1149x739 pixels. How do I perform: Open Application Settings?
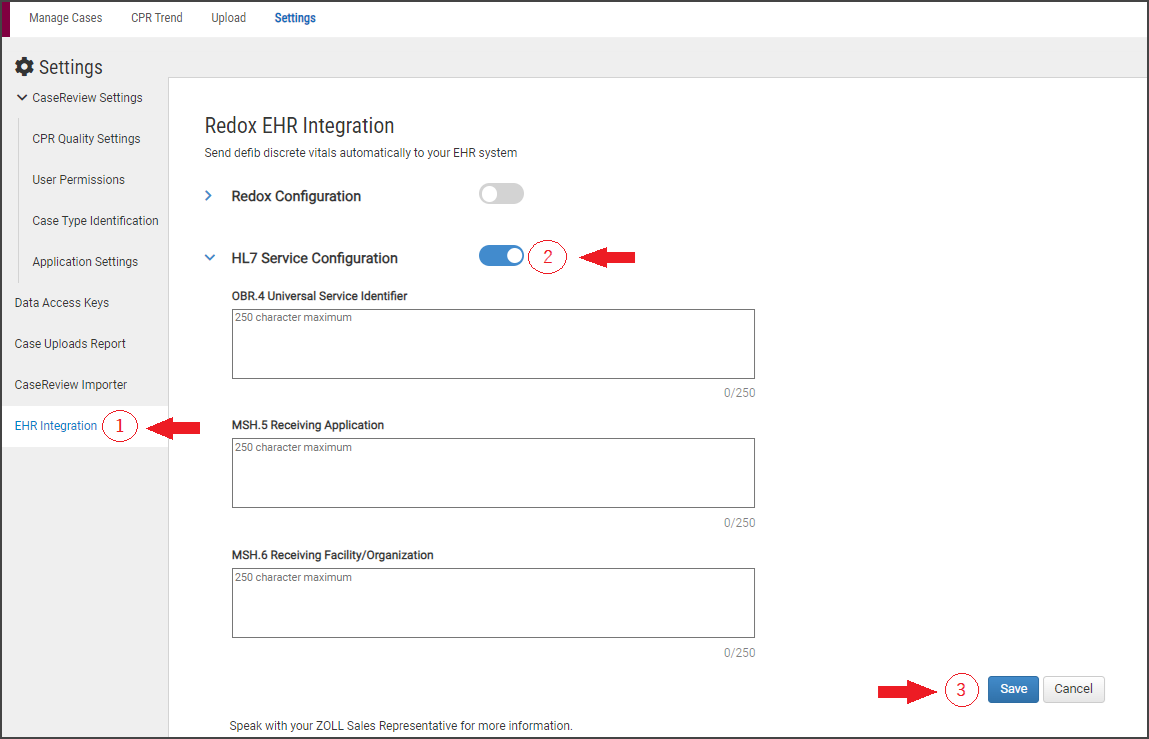click(x=85, y=262)
